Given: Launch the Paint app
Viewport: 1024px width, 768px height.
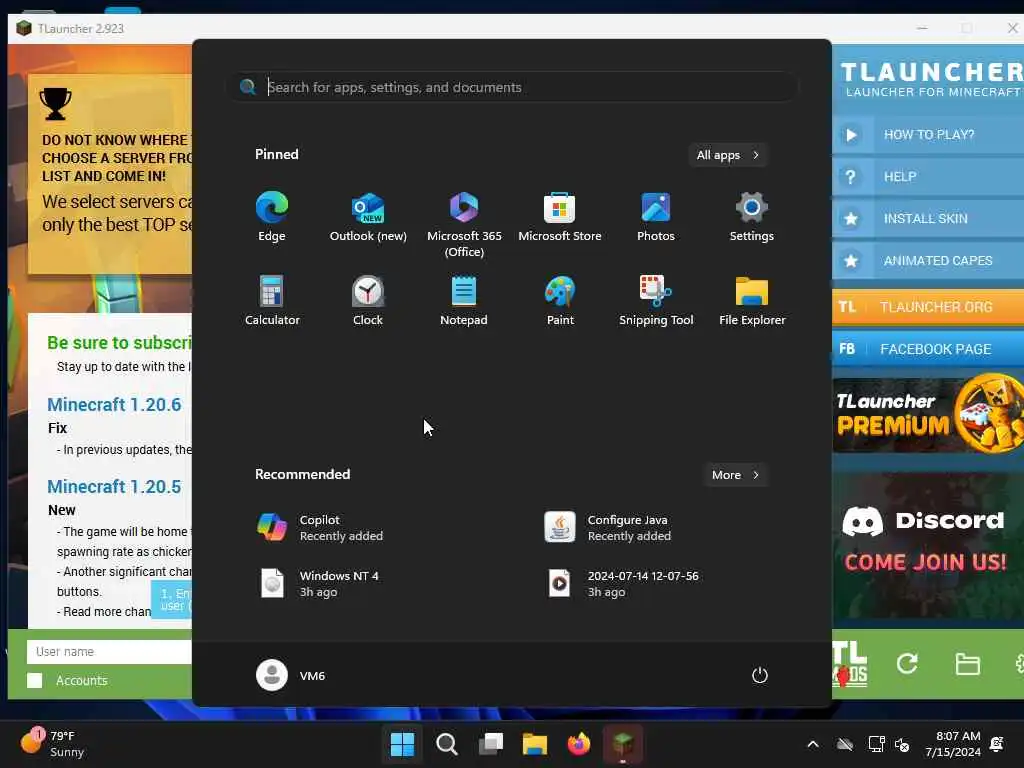Looking at the screenshot, I should (x=560, y=300).
